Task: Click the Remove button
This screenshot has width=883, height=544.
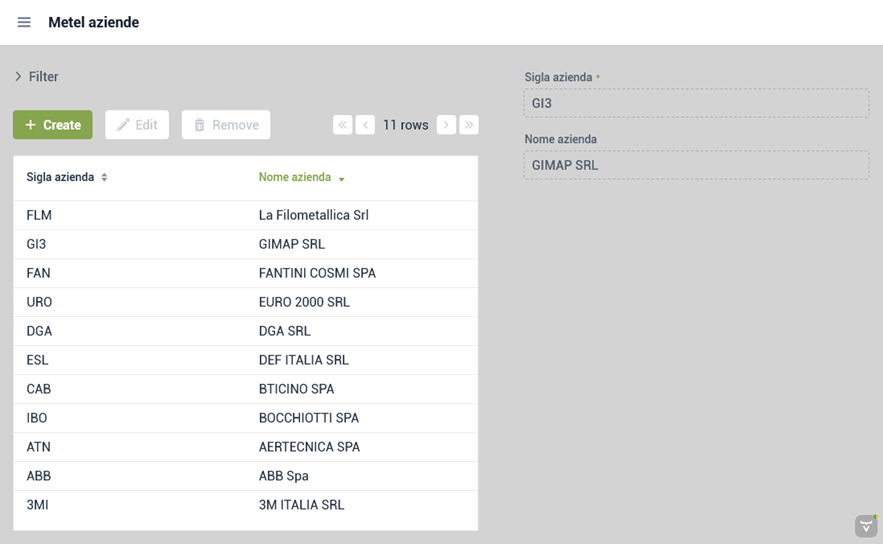Action: 226,125
